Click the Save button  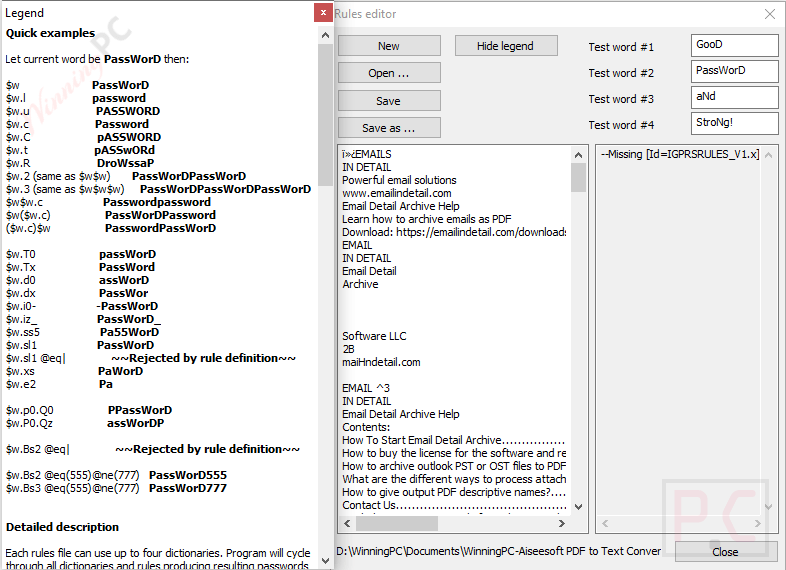[389, 100]
